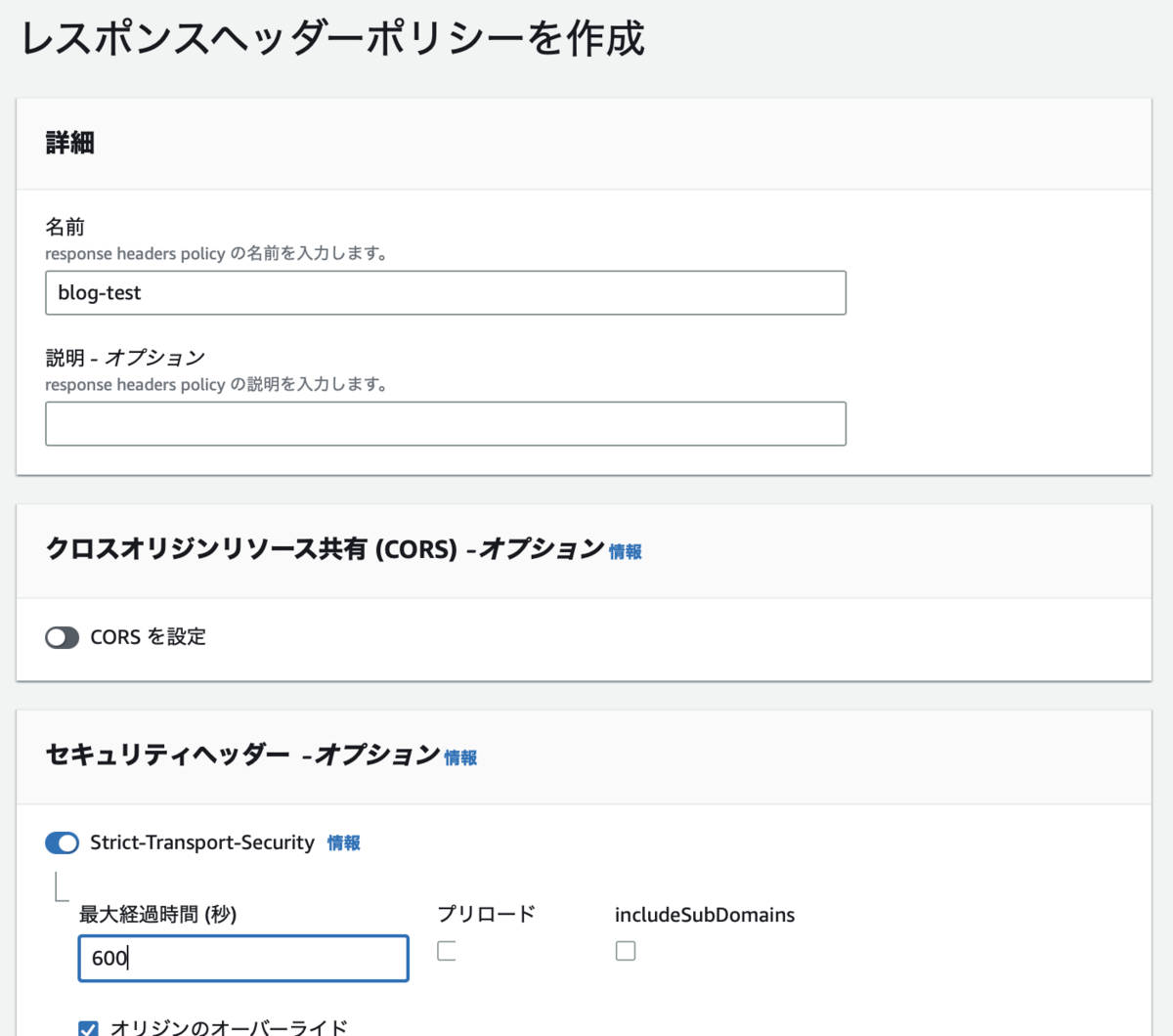The height and width of the screenshot is (1036, 1173).
Task: Select the 最大経過時間 field showing 600
Action: coord(243,959)
